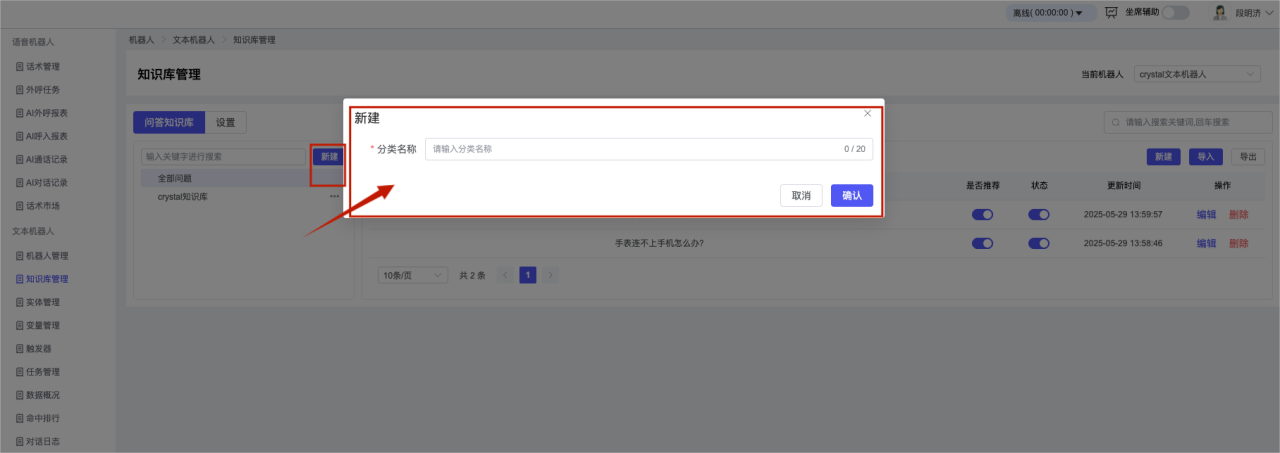Viewport: 1280px width, 453px height.
Task: Click the 触发器 sidebar icon
Action: pos(20,349)
